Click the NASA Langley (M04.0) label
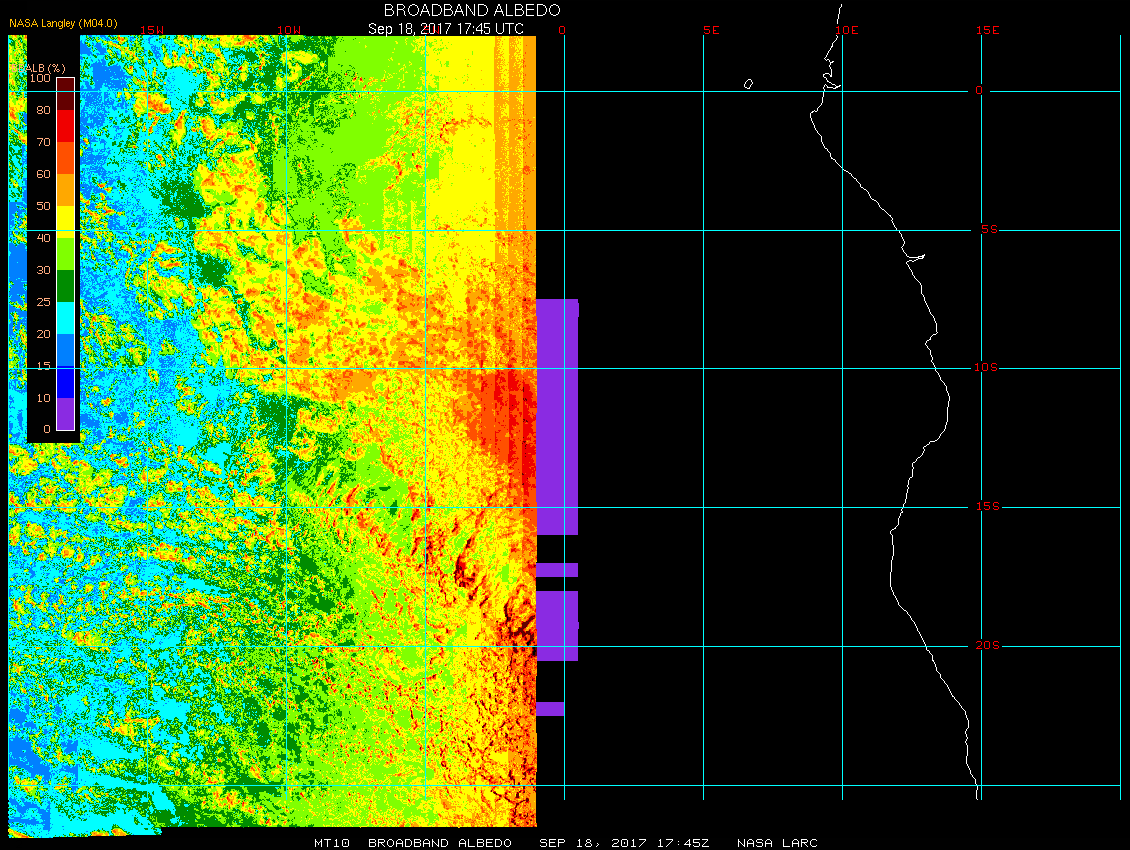 click(63, 23)
